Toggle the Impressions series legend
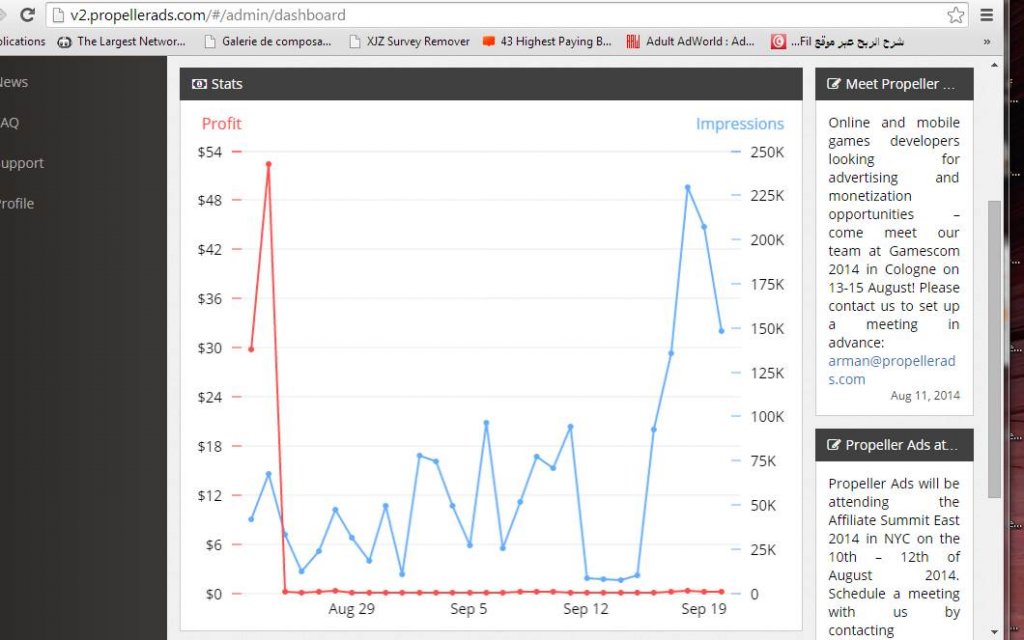The height and width of the screenshot is (640, 1024). 740,123
